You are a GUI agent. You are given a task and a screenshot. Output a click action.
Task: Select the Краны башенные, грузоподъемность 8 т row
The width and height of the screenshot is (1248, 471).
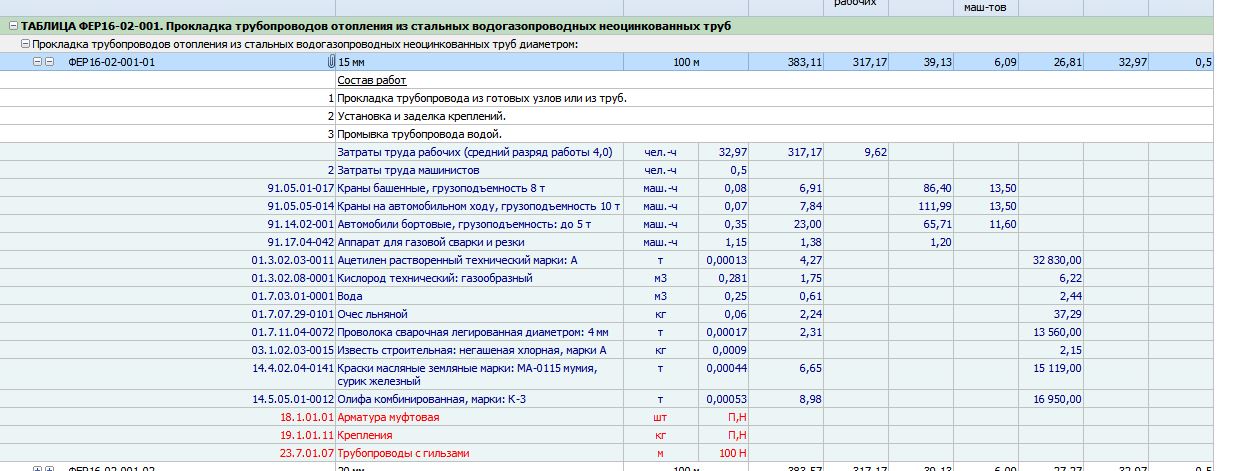(624, 188)
